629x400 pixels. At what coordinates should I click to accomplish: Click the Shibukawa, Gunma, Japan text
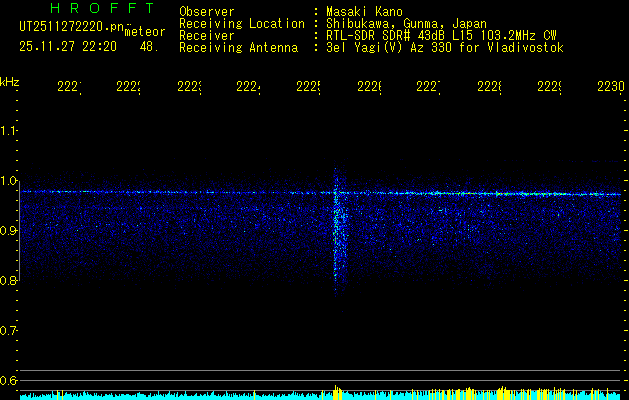[x=406, y=24]
